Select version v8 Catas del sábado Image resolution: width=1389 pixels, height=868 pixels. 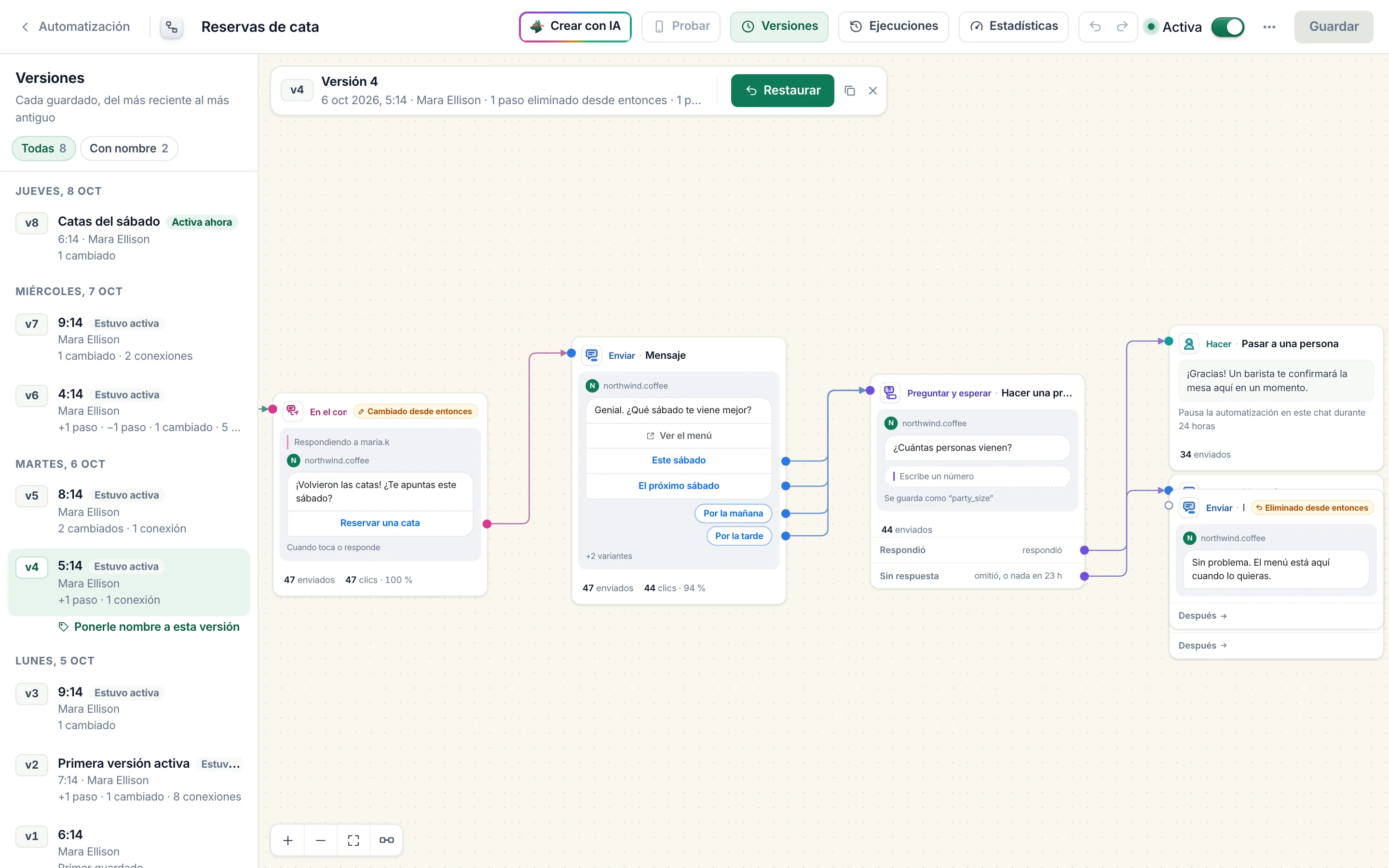pos(129,238)
